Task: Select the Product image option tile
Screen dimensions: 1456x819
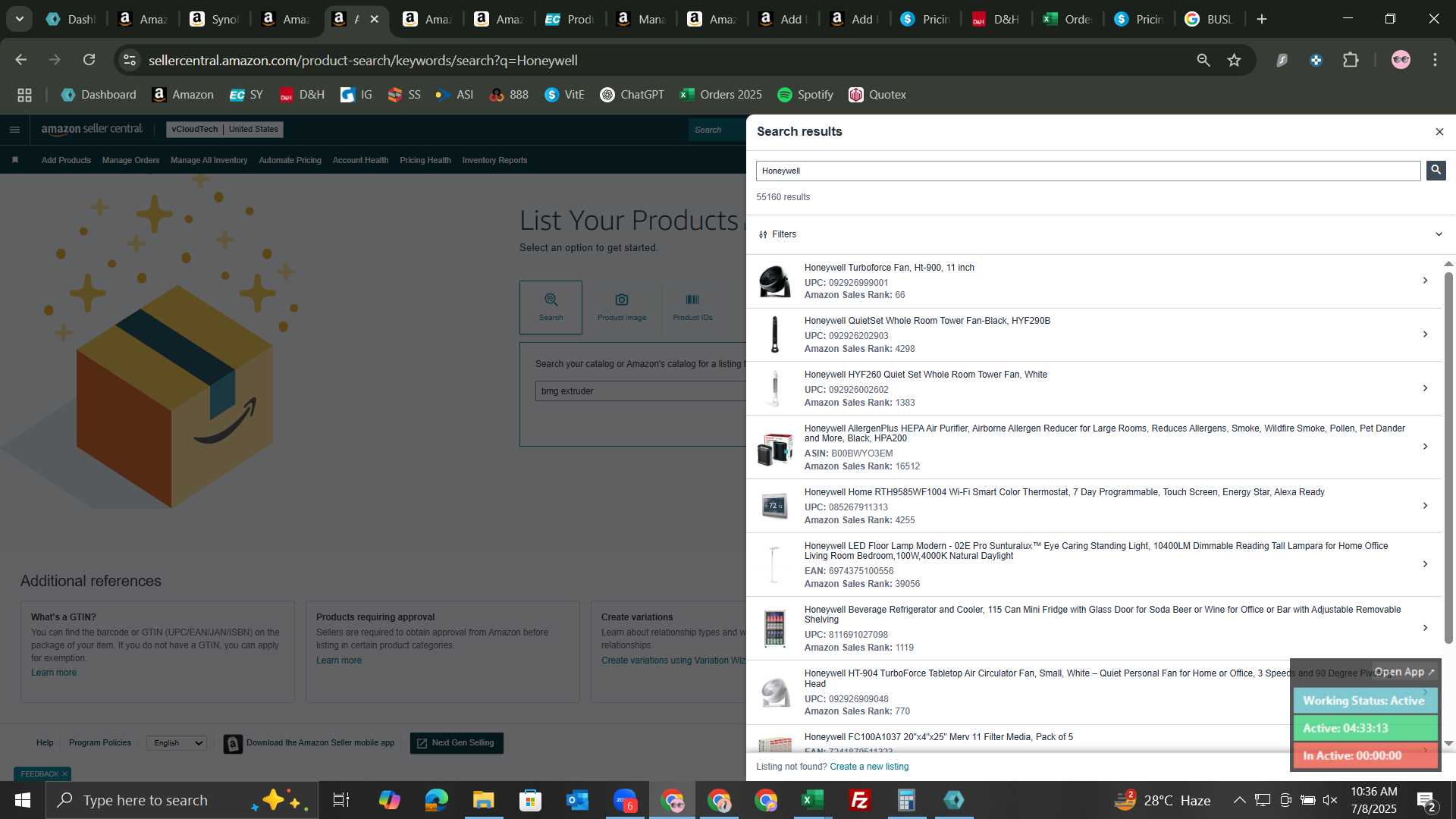Action: (622, 307)
